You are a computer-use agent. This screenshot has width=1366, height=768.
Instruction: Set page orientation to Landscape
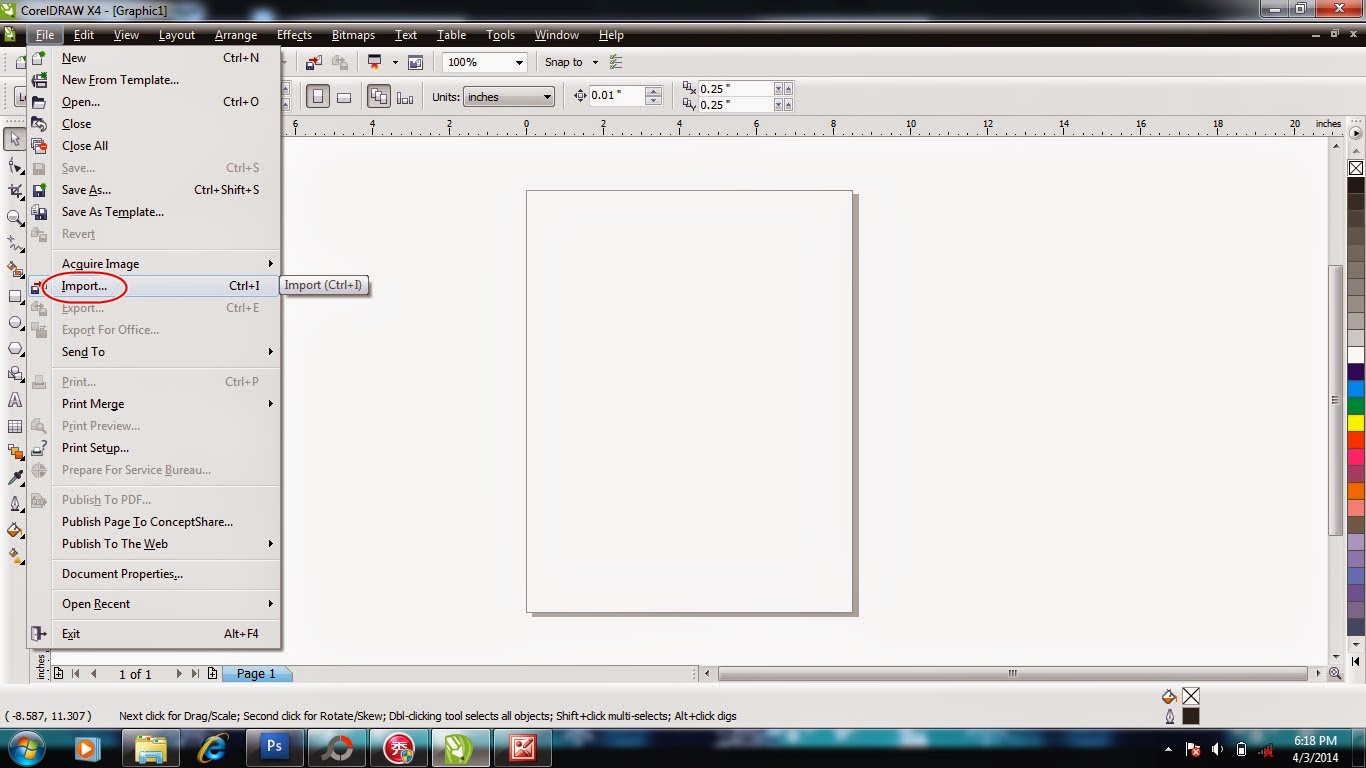[344, 97]
